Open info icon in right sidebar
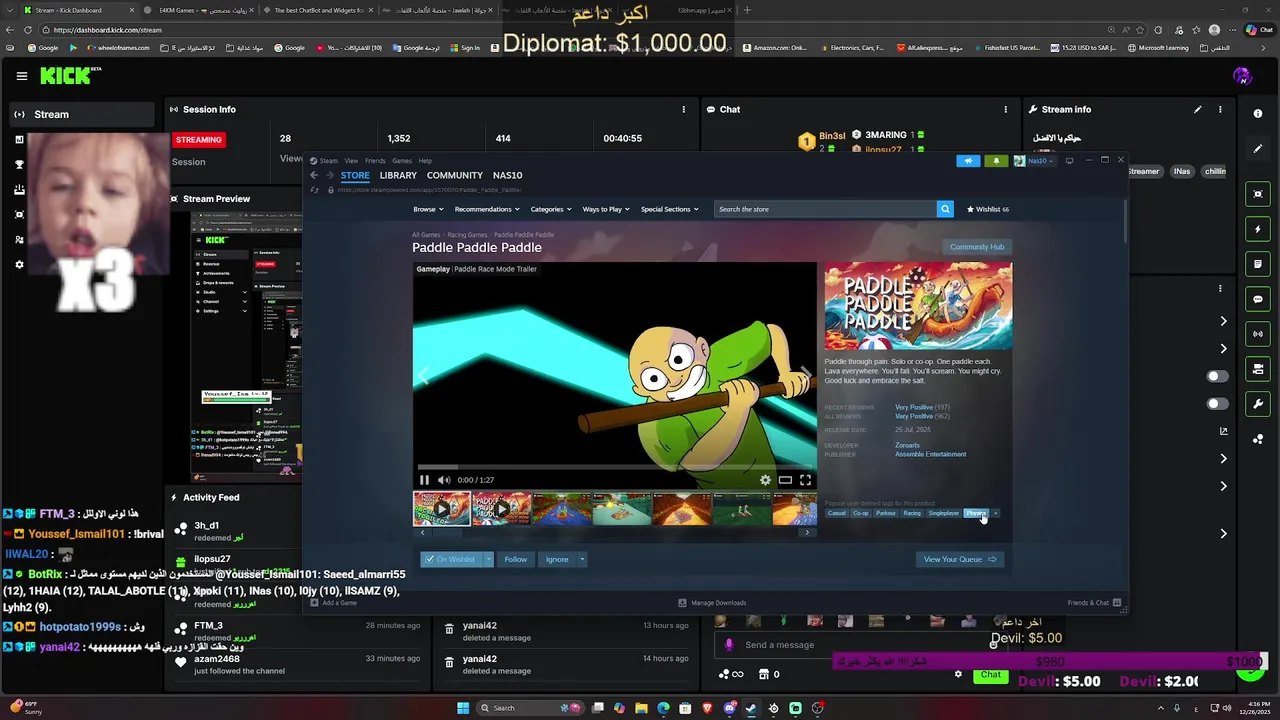Viewport: 1280px width, 720px height. click(1258, 114)
